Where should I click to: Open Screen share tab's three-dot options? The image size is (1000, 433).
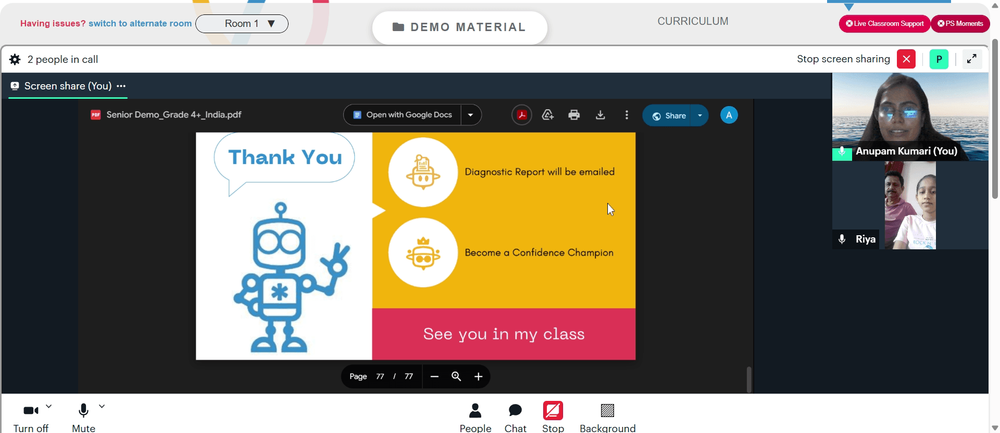tap(121, 86)
